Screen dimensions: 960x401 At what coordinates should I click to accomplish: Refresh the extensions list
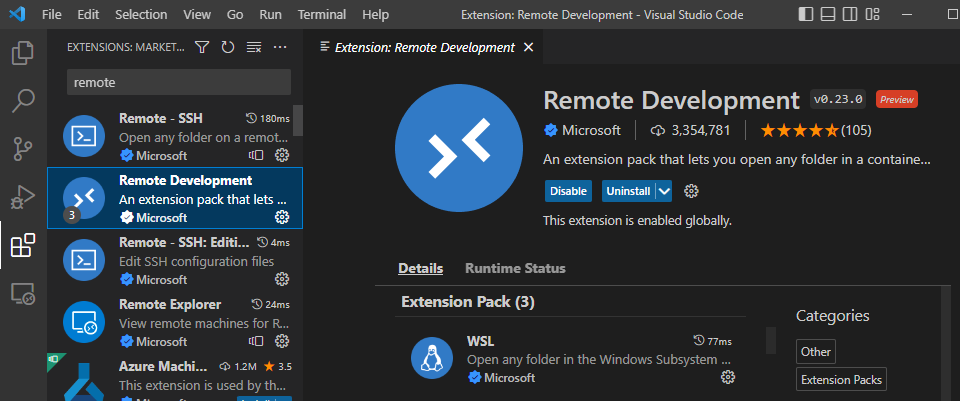[x=228, y=47]
